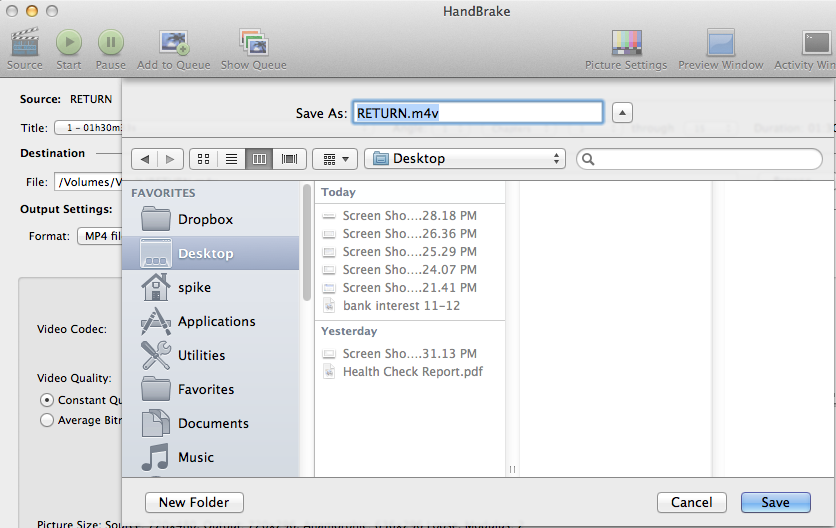The height and width of the screenshot is (528, 836).
Task: Select the Constant Quality radio button
Action: point(47,400)
